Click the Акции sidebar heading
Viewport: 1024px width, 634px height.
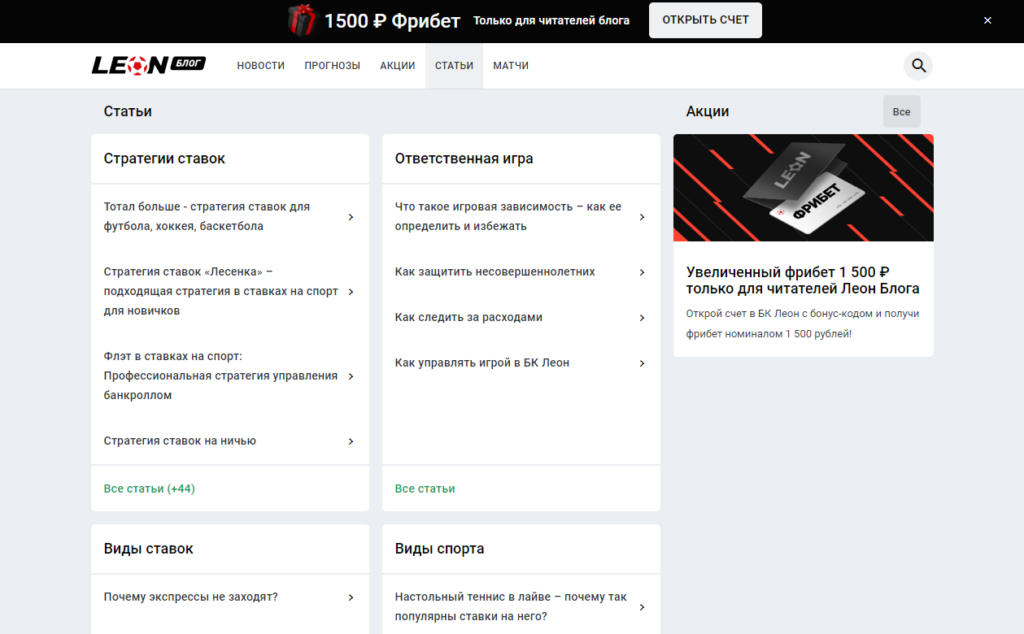coord(707,112)
